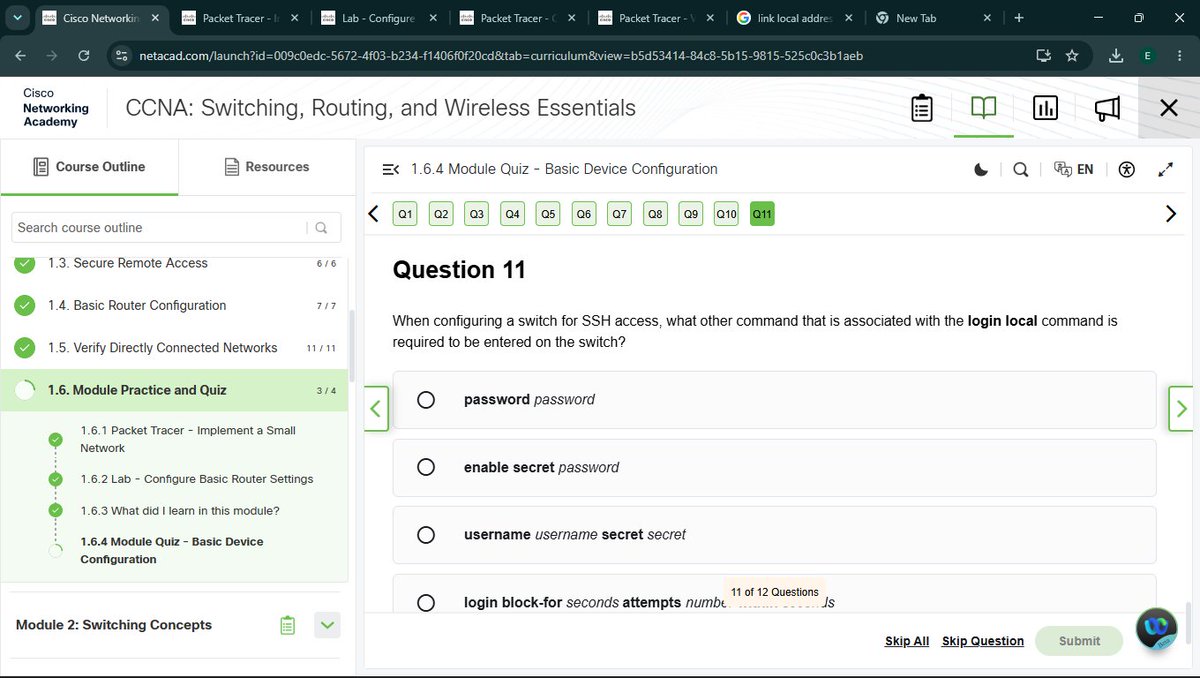Switch to the link local address Google tab
This screenshot has height=678, width=1200.
coord(795,18)
